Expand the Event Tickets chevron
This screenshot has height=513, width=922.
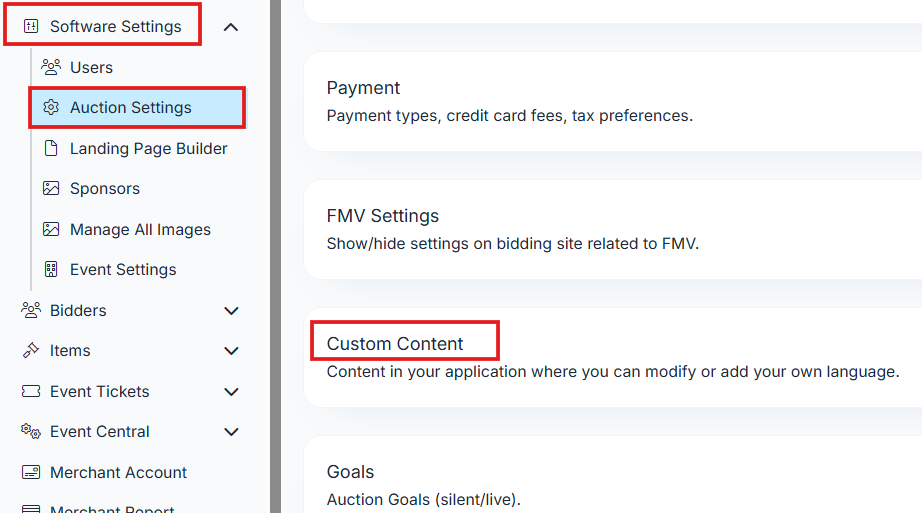pos(231,392)
